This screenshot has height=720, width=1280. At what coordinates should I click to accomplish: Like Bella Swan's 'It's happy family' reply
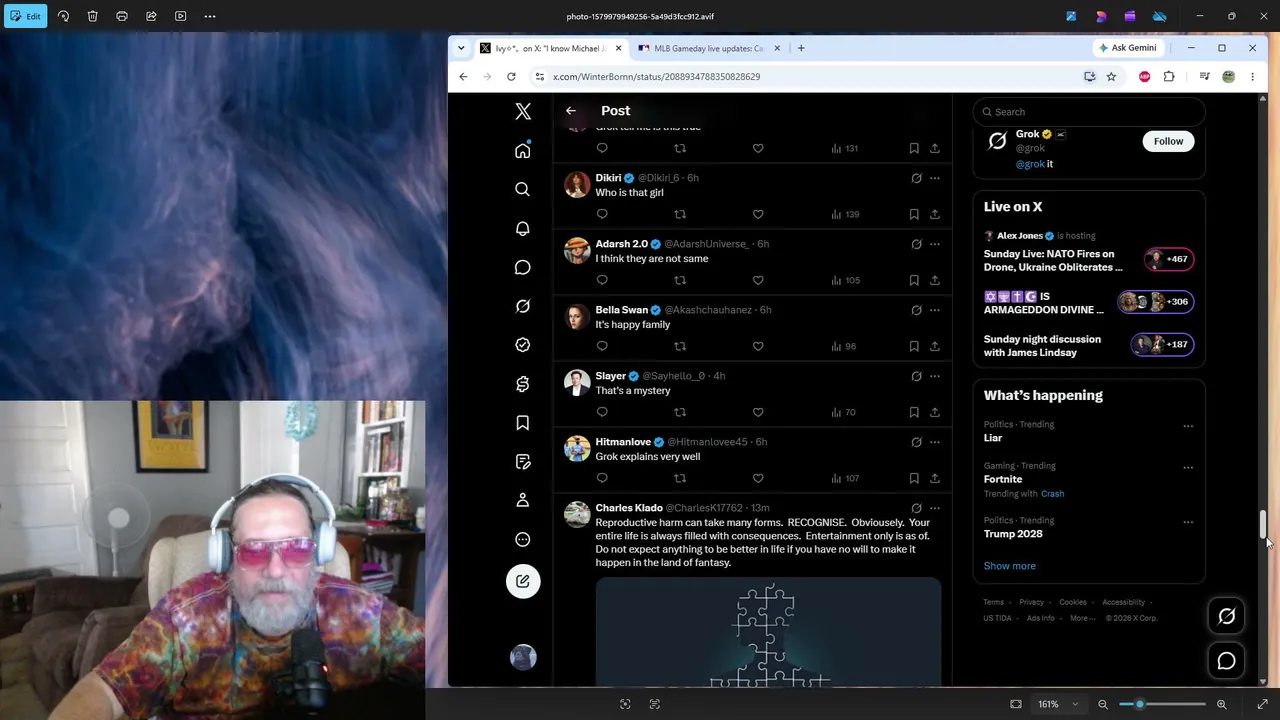click(758, 346)
